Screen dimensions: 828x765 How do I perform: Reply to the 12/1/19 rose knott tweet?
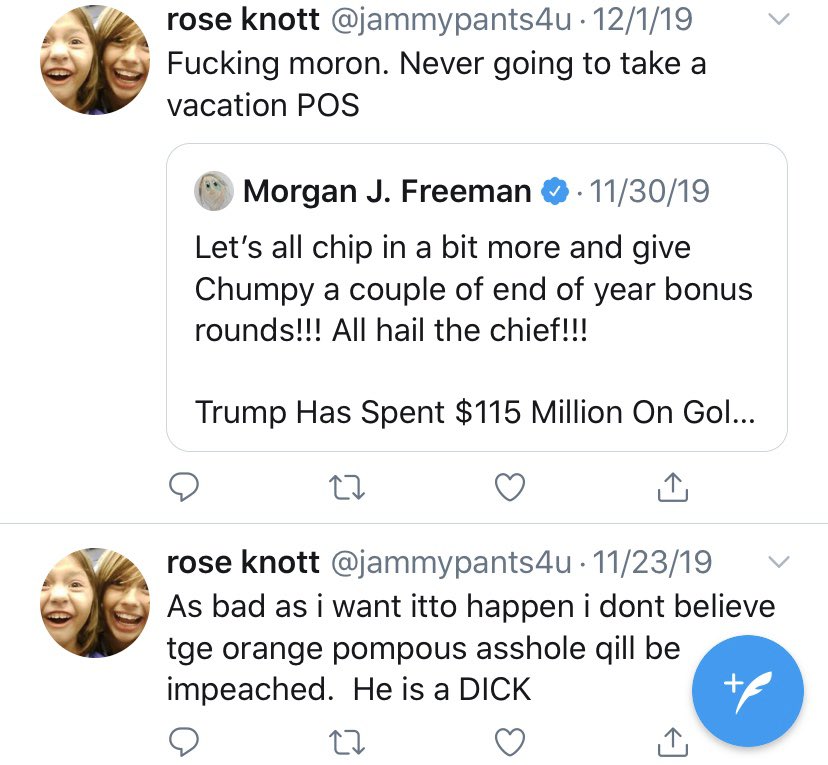point(183,487)
